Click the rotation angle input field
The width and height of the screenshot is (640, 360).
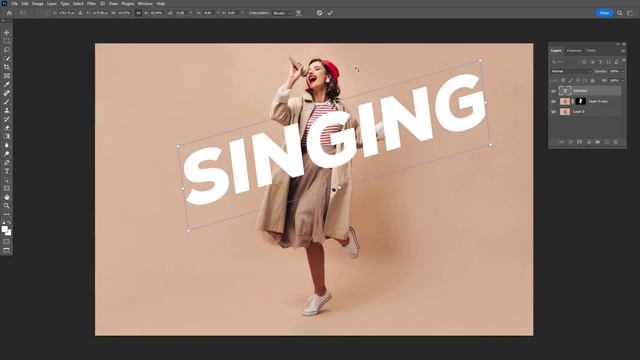pos(180,13)
